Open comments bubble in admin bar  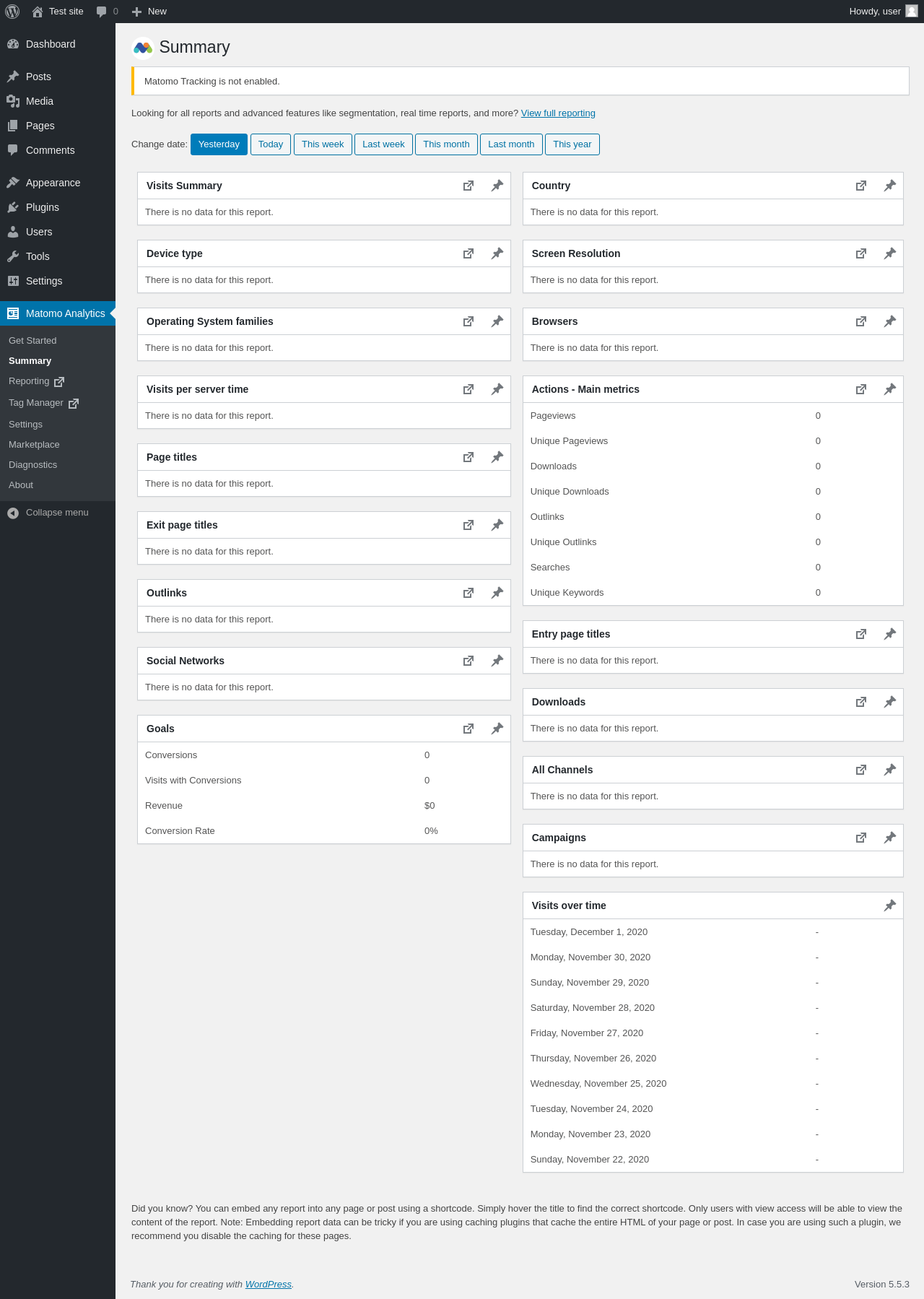tap(107, 12)
